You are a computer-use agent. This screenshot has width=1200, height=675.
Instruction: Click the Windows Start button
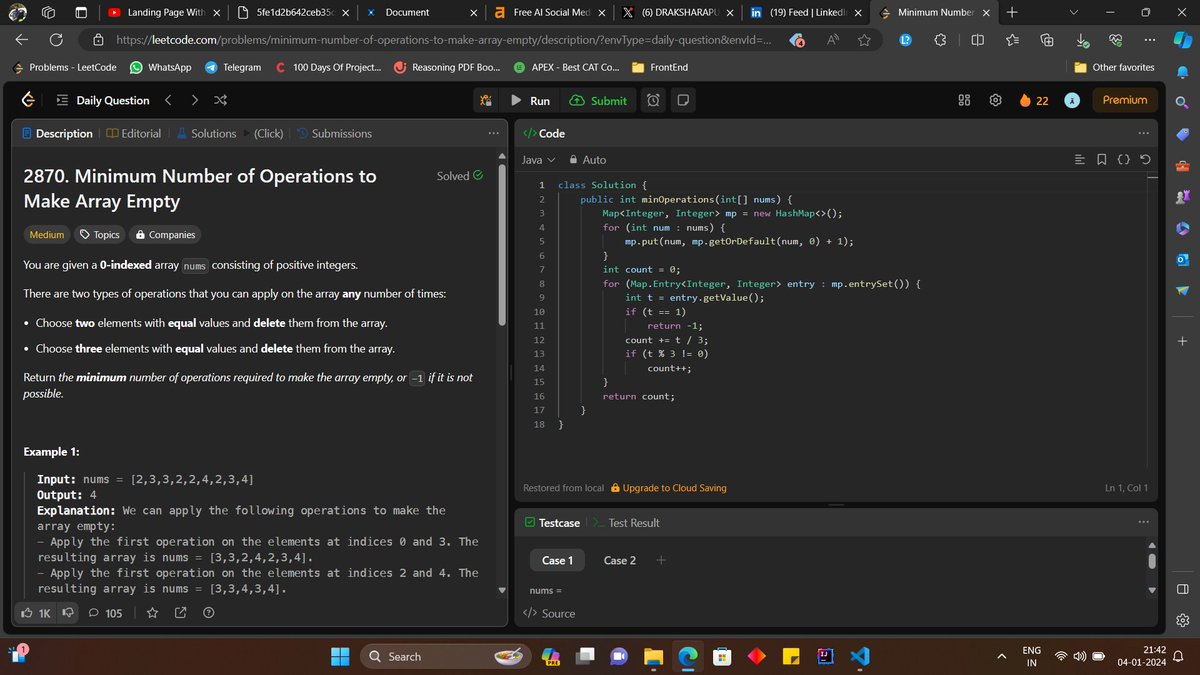[x=340, y=656]
